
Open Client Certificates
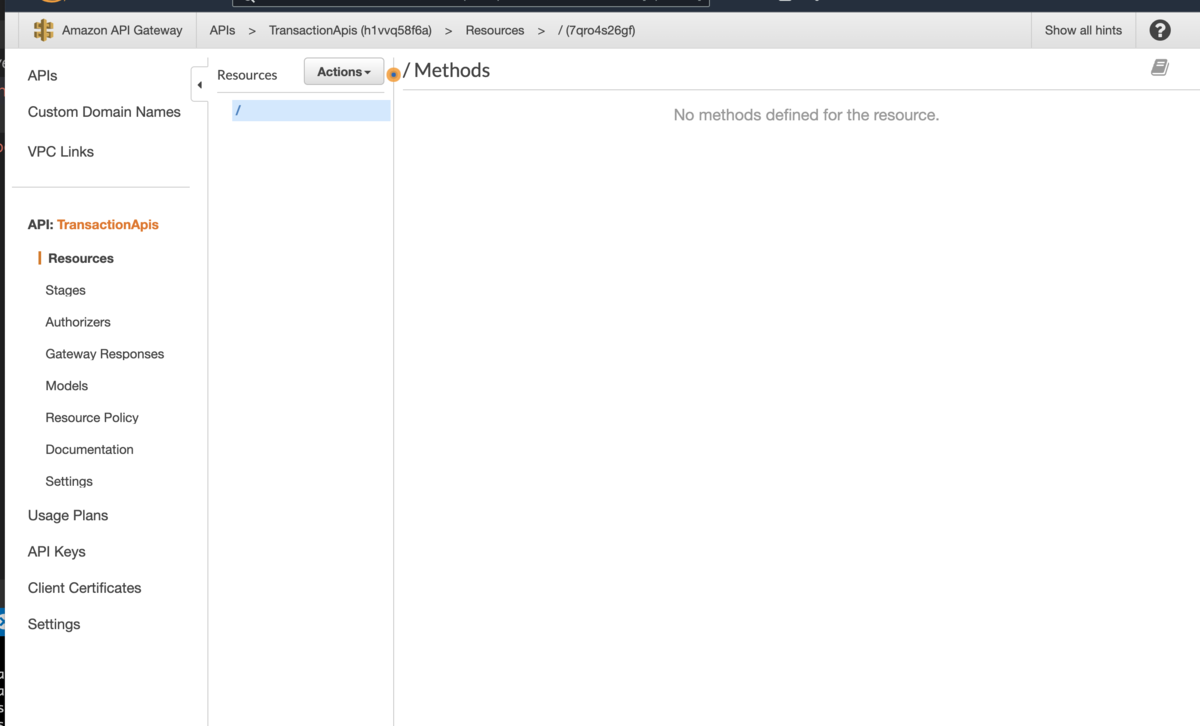pos(85,588)
